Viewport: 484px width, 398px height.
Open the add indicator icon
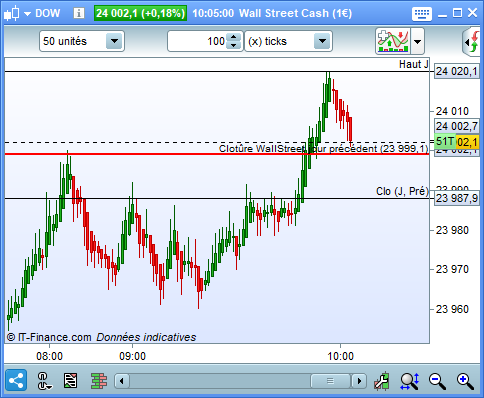(393, 41)
